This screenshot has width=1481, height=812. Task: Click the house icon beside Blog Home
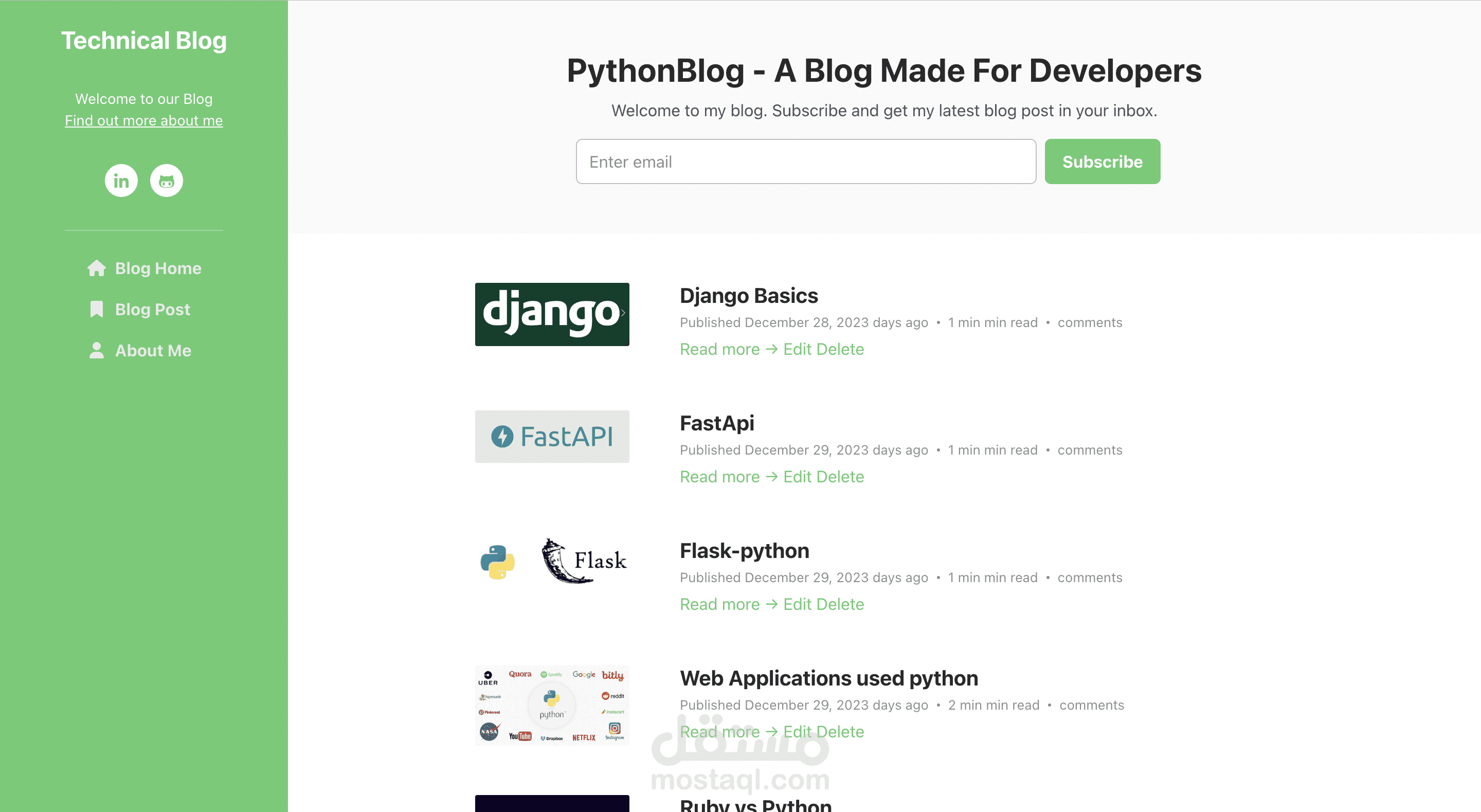click(x=97, y=268)
